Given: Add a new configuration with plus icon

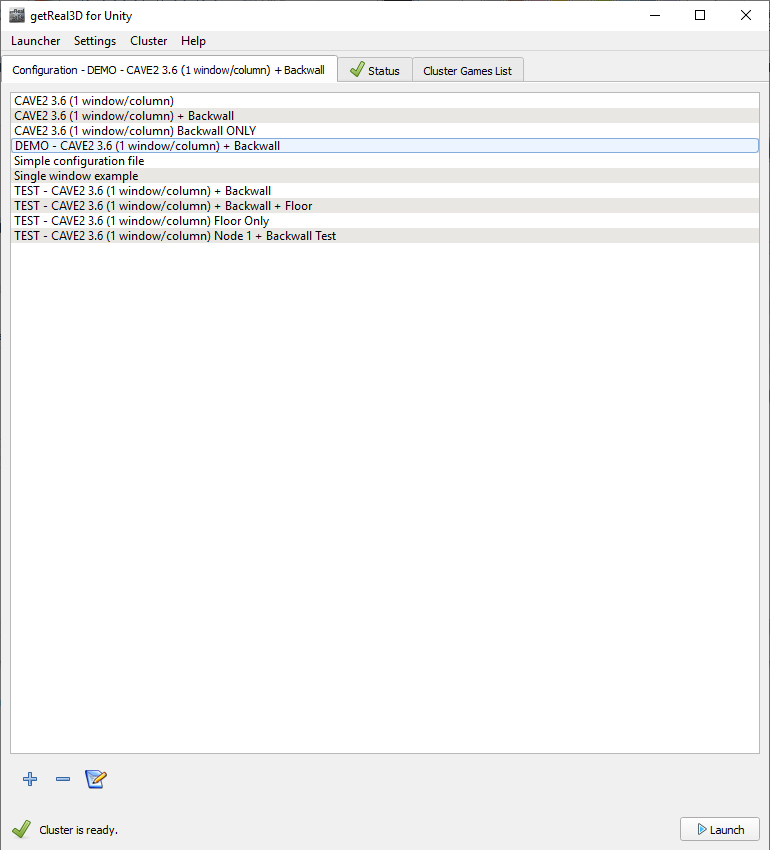Looking at the screenshot, I should click(30, 779).
